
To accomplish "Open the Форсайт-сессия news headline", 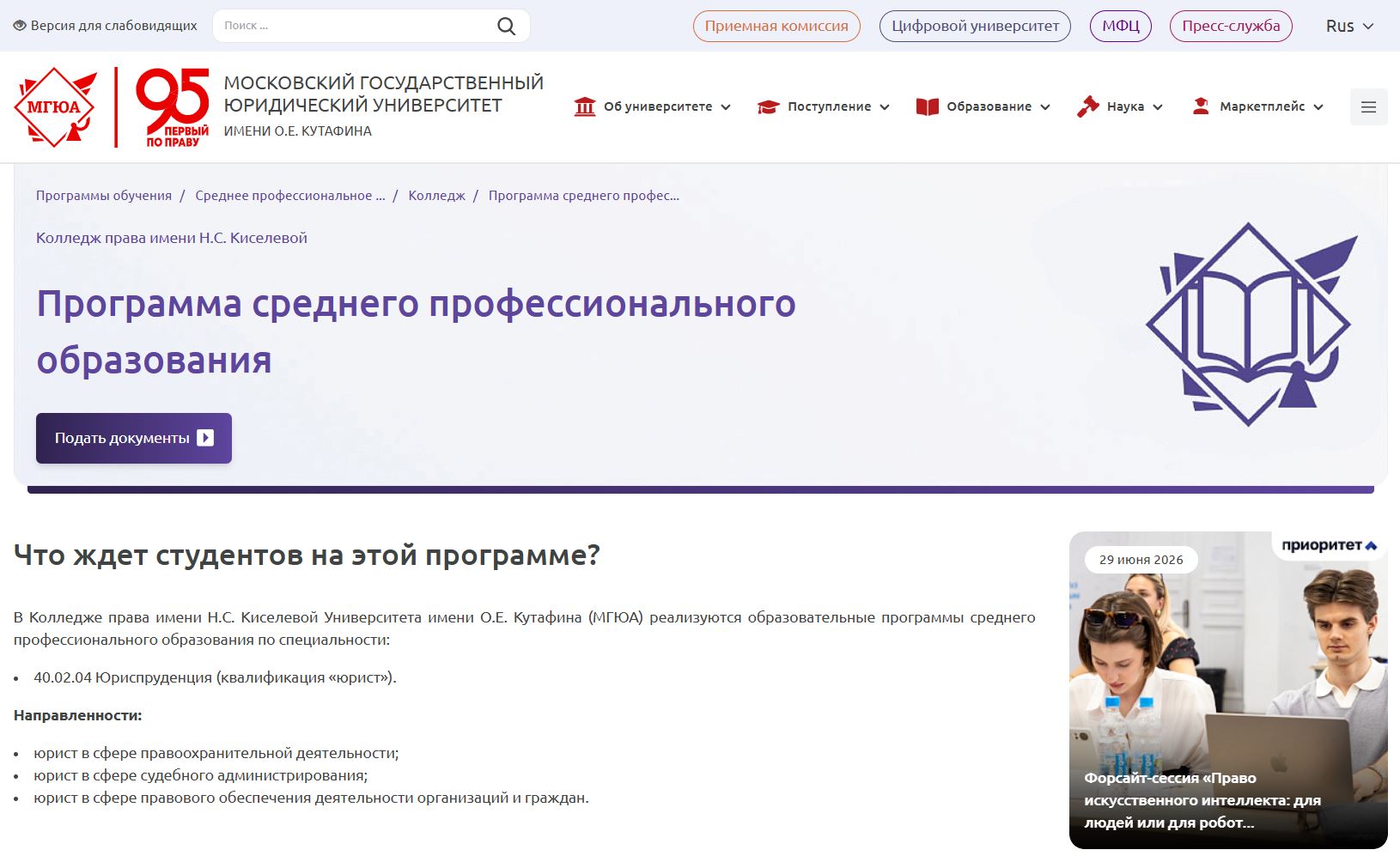I will tap(1202, 800).
